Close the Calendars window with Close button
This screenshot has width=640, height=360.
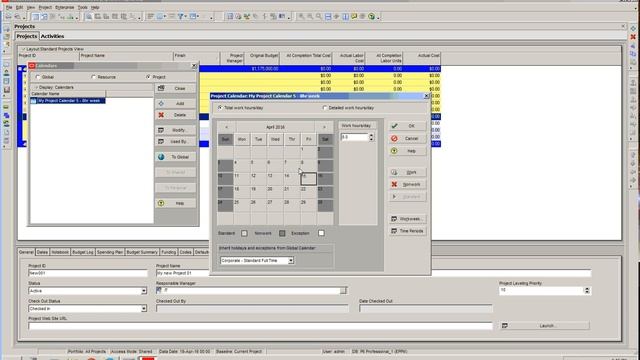pos(176,88)
